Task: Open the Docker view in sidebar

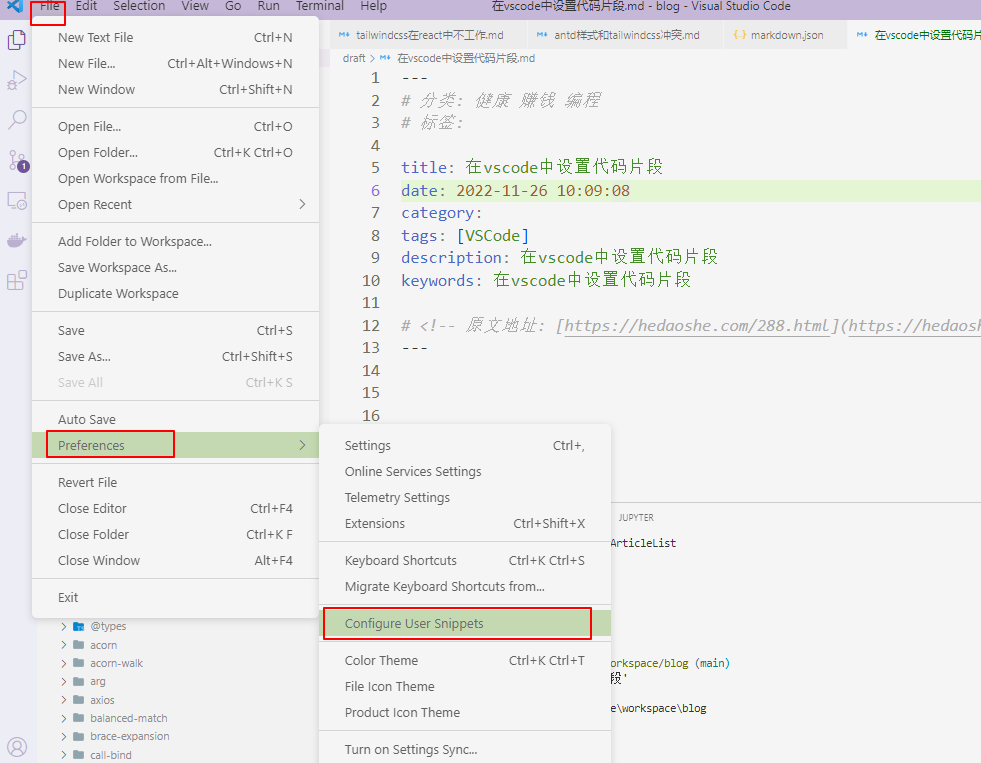Action: click(17, 241)
